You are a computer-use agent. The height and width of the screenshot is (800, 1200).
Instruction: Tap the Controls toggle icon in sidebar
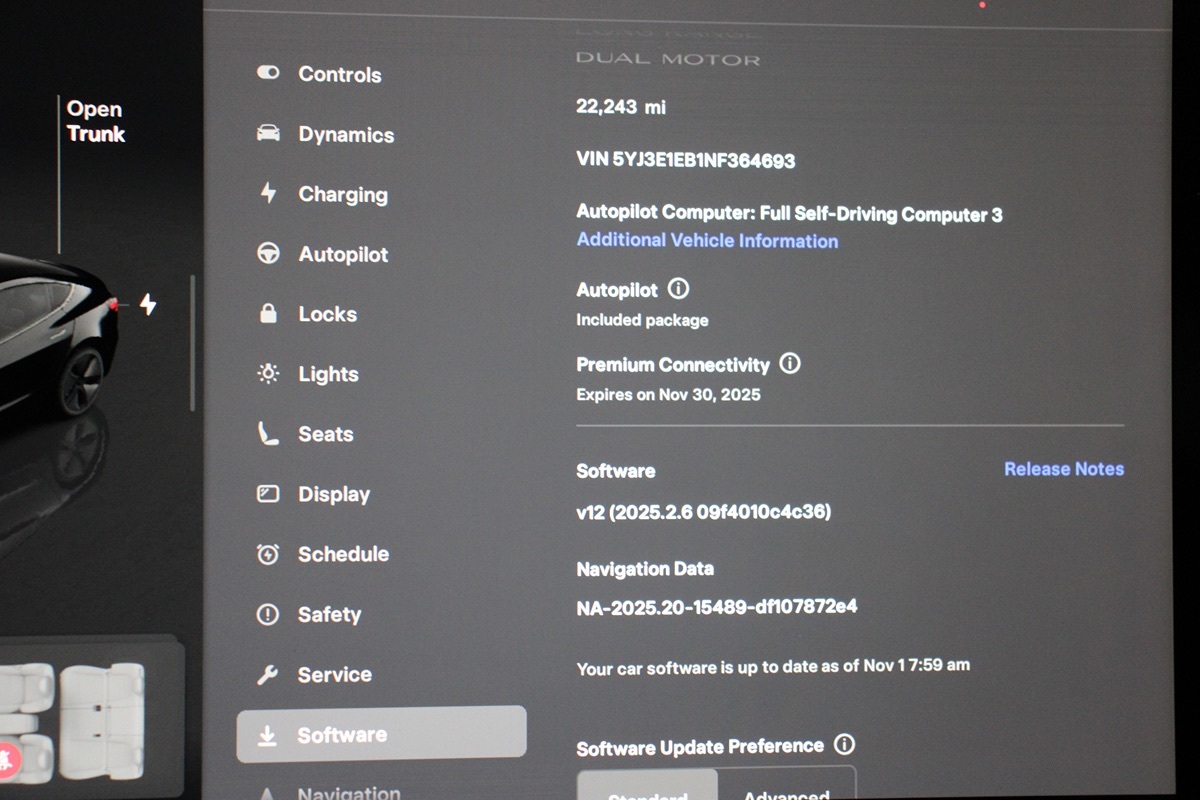[x=268, y=73]
